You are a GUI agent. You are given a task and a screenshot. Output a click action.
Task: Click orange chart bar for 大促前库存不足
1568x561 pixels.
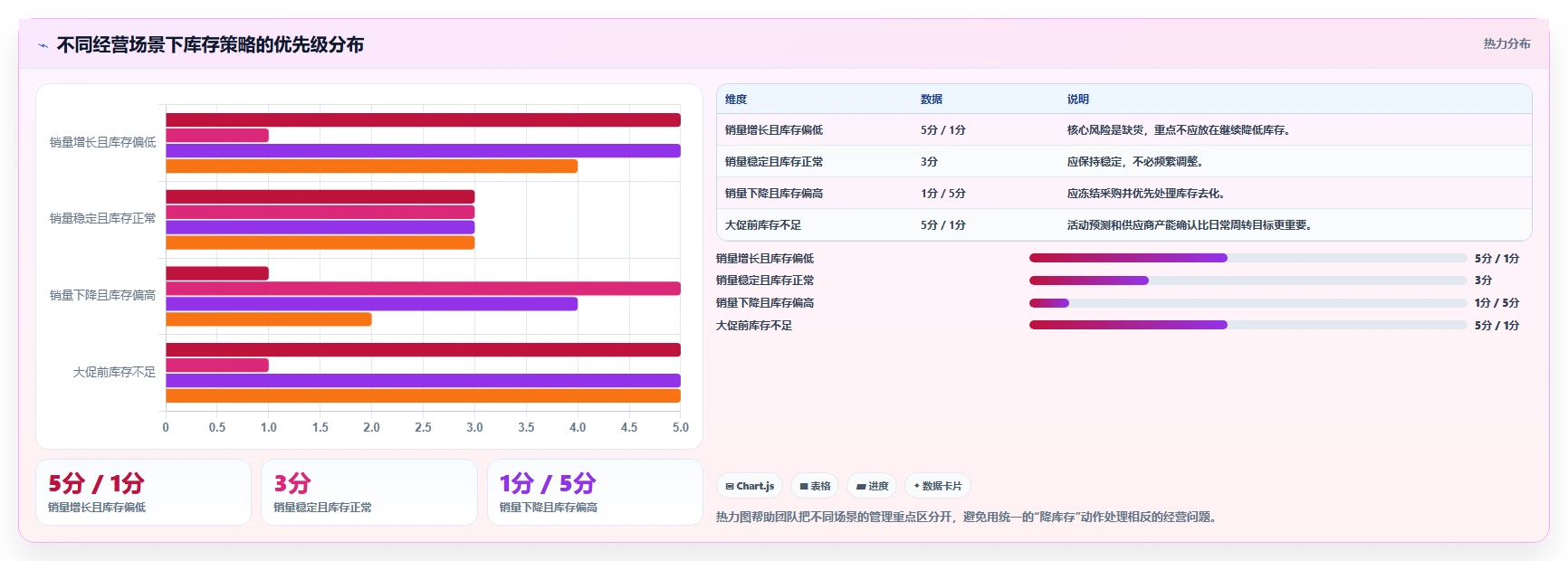423,396
